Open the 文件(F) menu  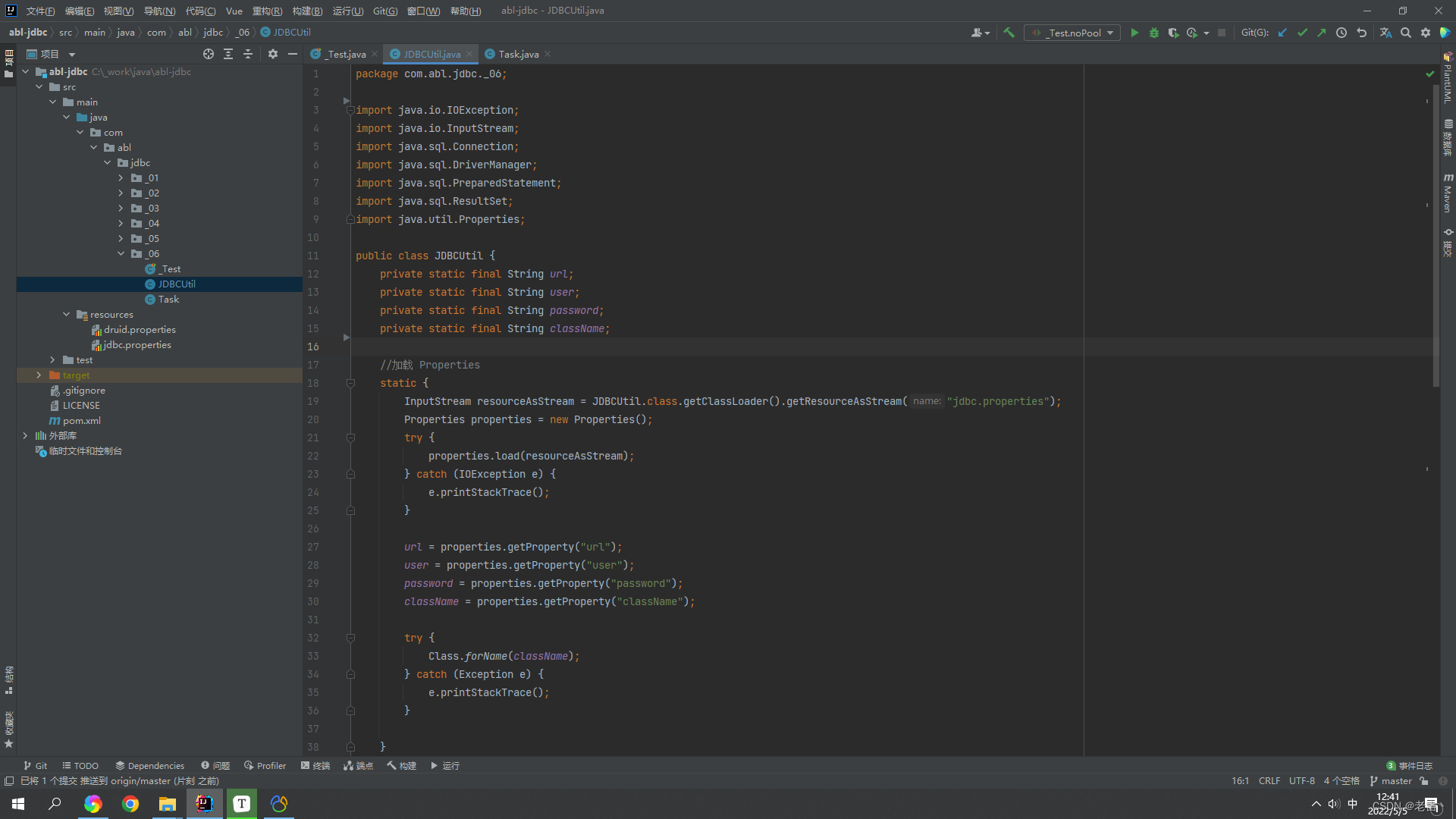click(x=40, y=11)
